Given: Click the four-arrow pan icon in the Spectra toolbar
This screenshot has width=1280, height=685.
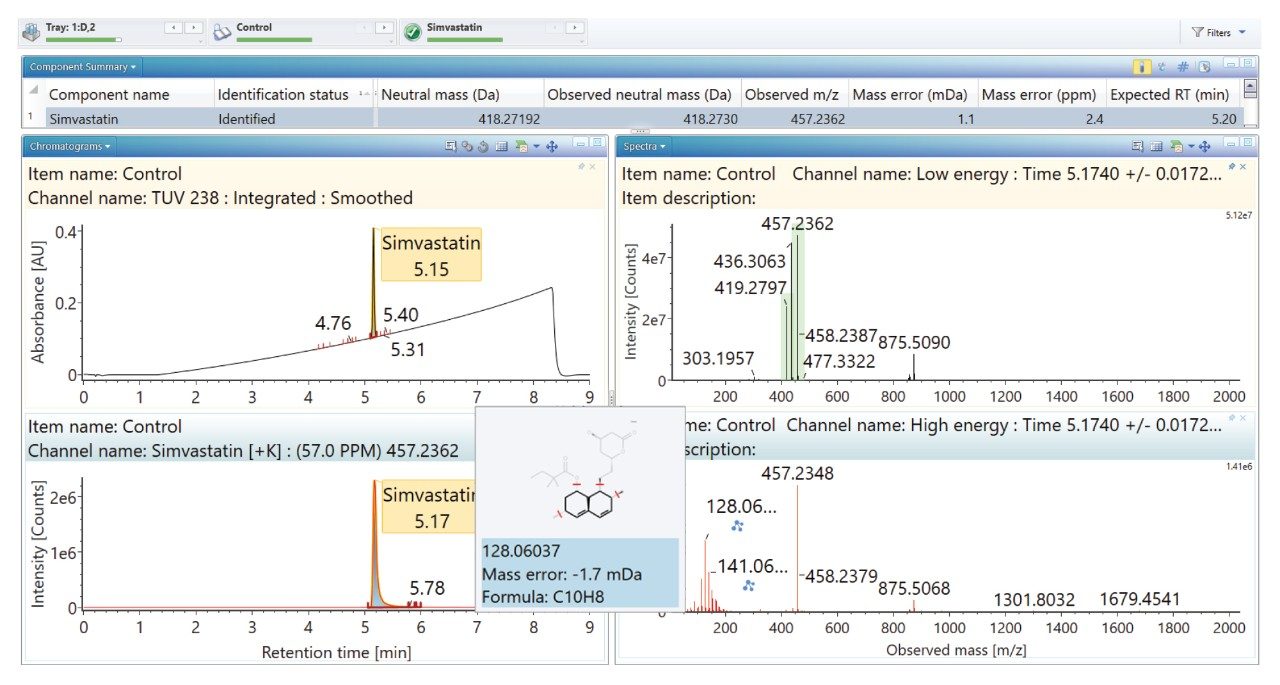Looking at the screenshot, I should click(1205, 146).
